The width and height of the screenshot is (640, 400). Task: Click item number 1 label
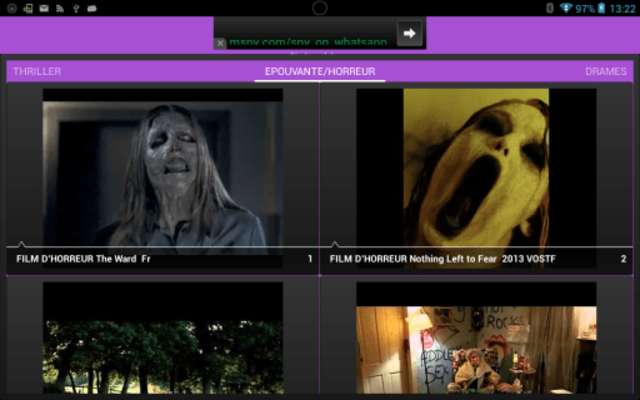coord(310,259)
